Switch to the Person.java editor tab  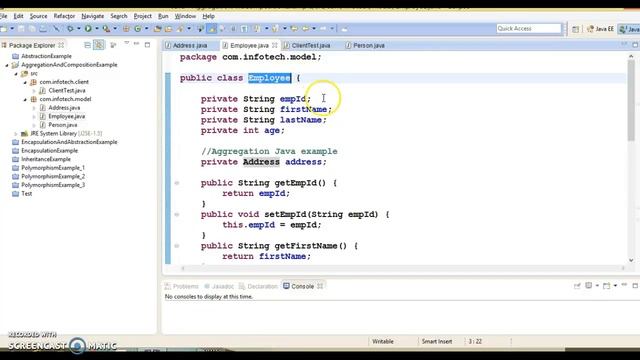(369, 45)
